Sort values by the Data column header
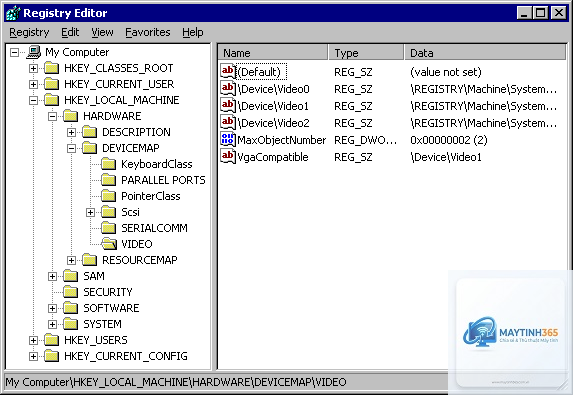 485,53
